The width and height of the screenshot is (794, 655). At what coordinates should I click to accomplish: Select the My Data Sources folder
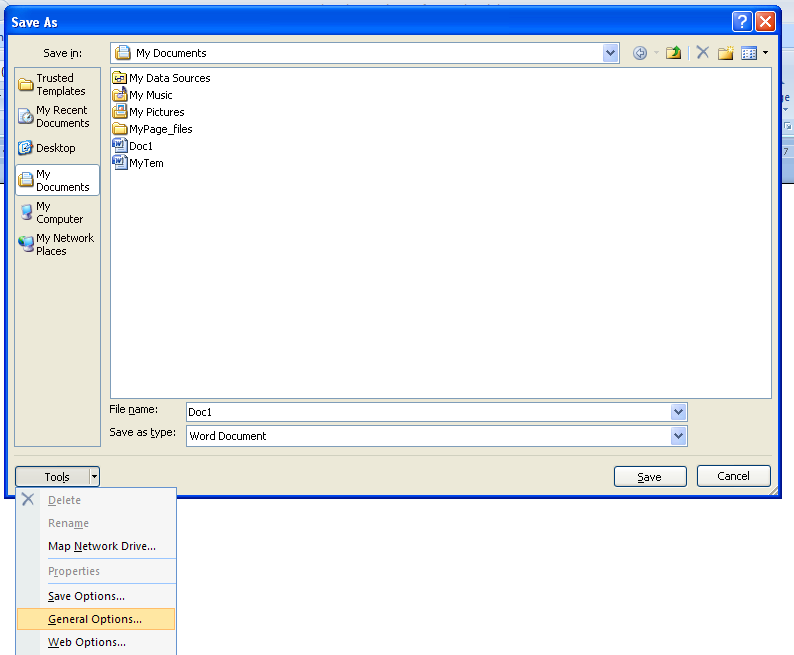162,78
